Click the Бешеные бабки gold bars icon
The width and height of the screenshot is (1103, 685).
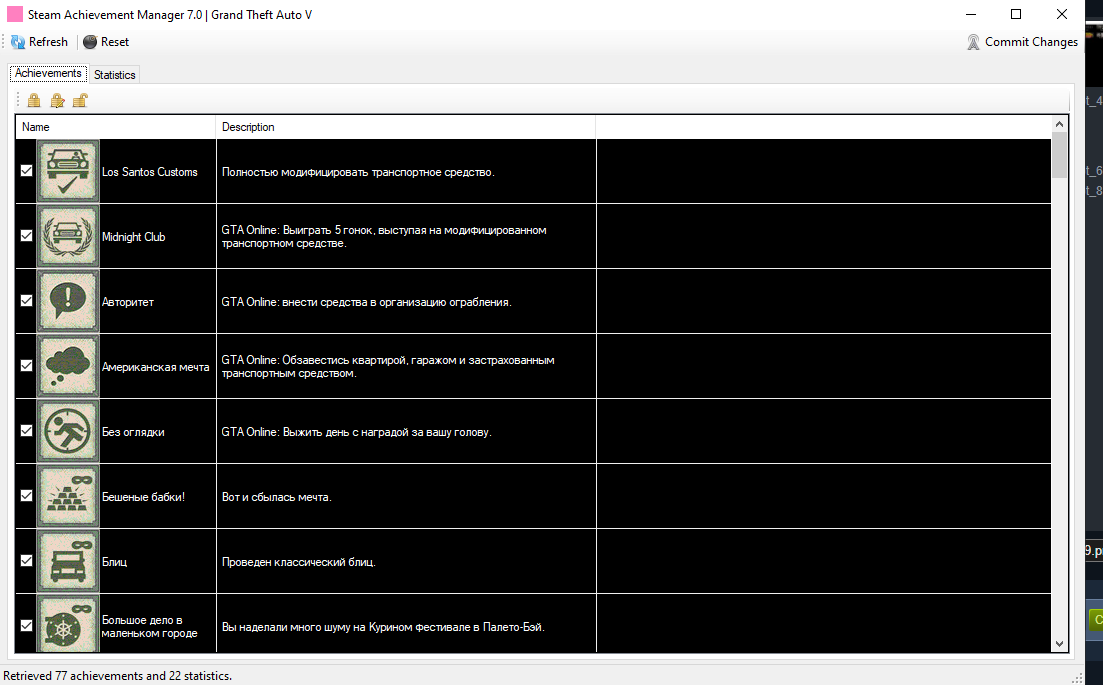[x=68, y=496]
